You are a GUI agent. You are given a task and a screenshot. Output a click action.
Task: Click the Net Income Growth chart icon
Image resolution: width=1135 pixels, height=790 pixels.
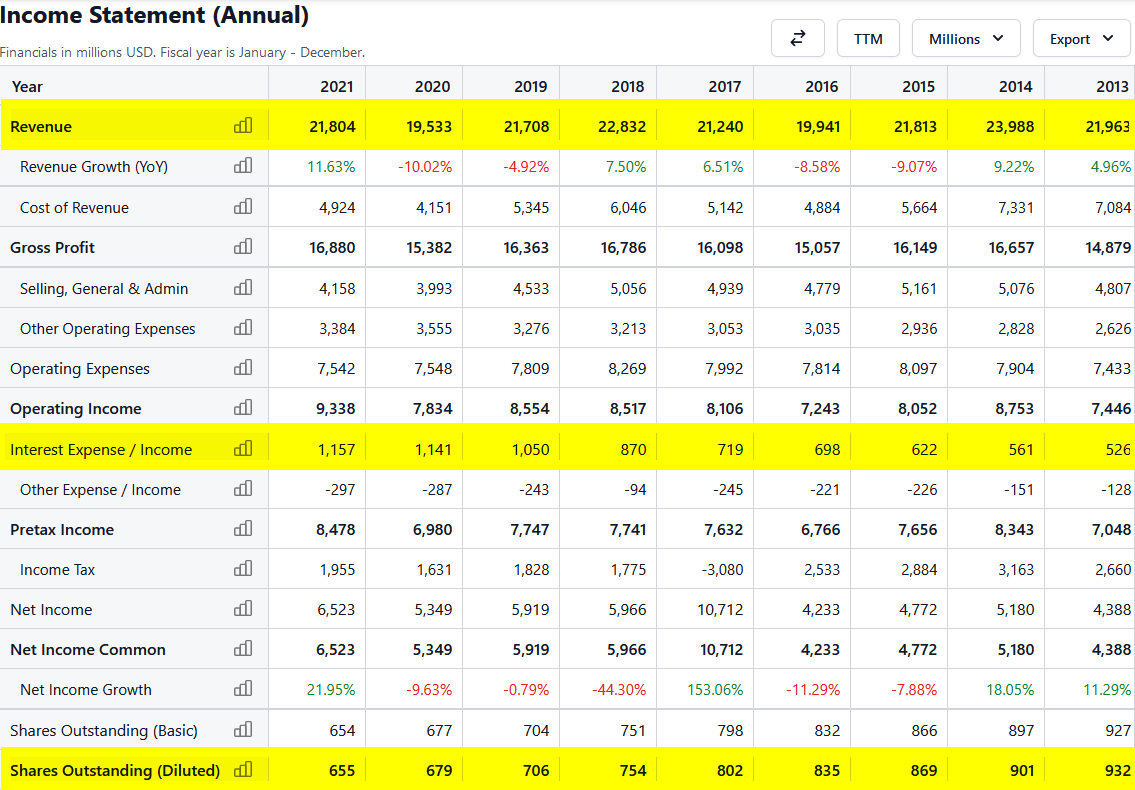pyautogui.click(x=243, y=689)
